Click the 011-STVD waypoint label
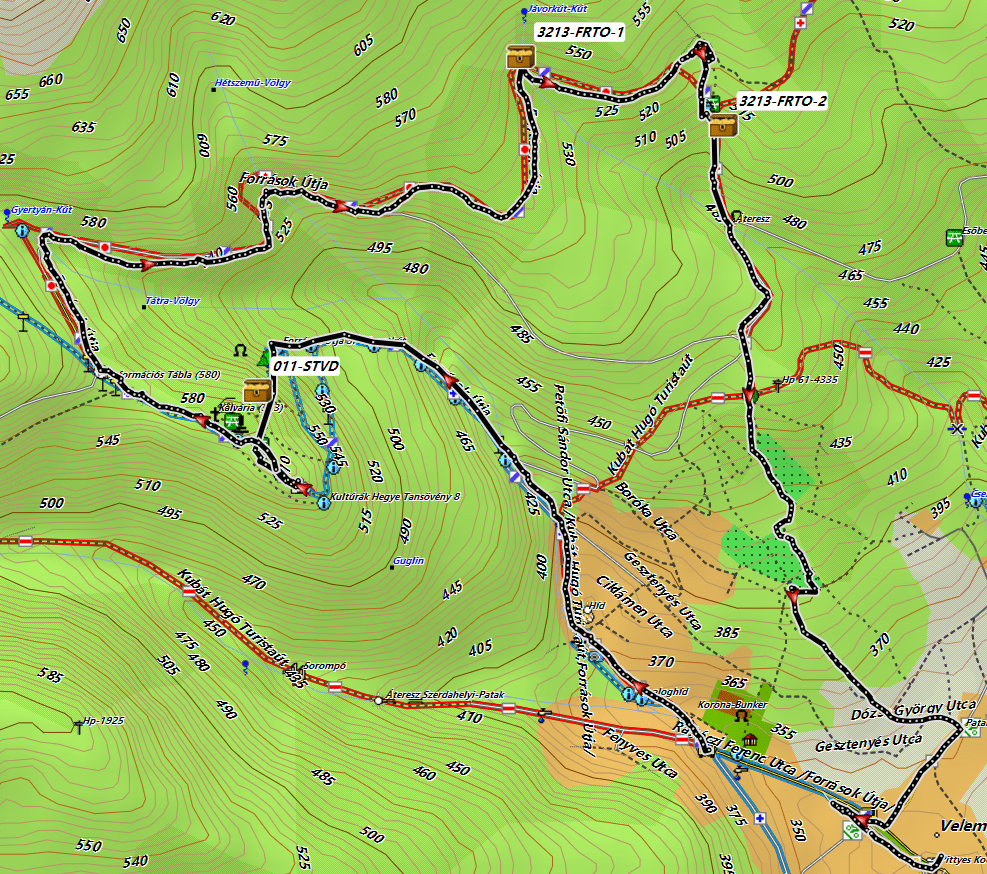The width and height of the screenshot is (987, 874). 306,367
